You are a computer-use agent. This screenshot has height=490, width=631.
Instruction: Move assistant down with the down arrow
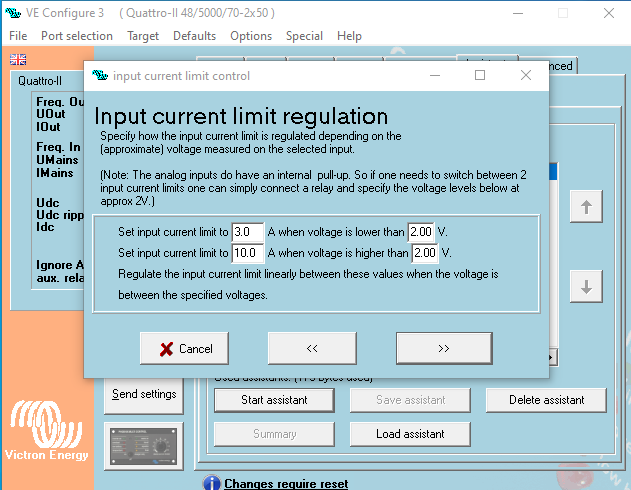586,286
